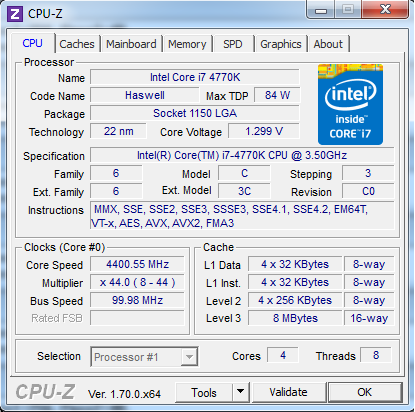Go to the Graphics tab

coord(281,44)
